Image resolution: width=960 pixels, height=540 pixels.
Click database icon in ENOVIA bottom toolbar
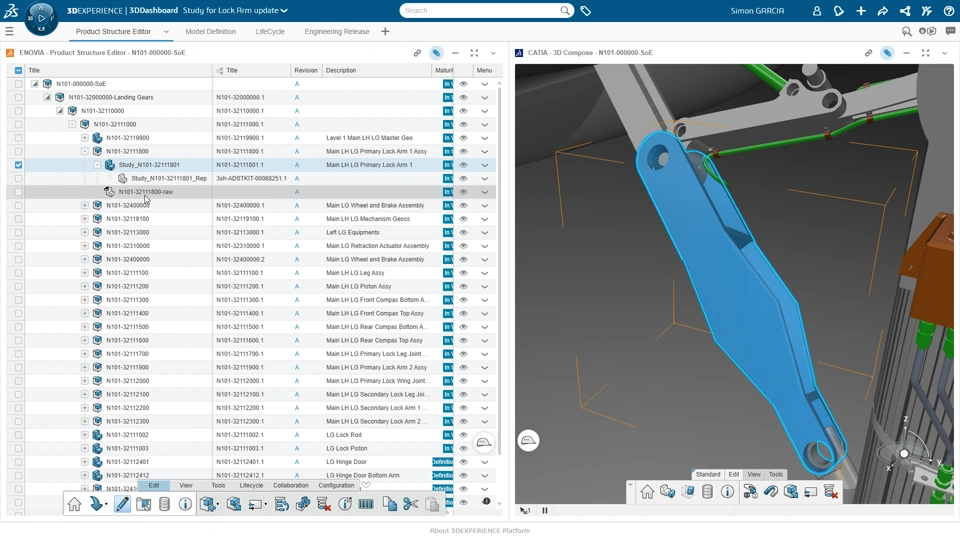pyautogui.click(x=164, y=504)
